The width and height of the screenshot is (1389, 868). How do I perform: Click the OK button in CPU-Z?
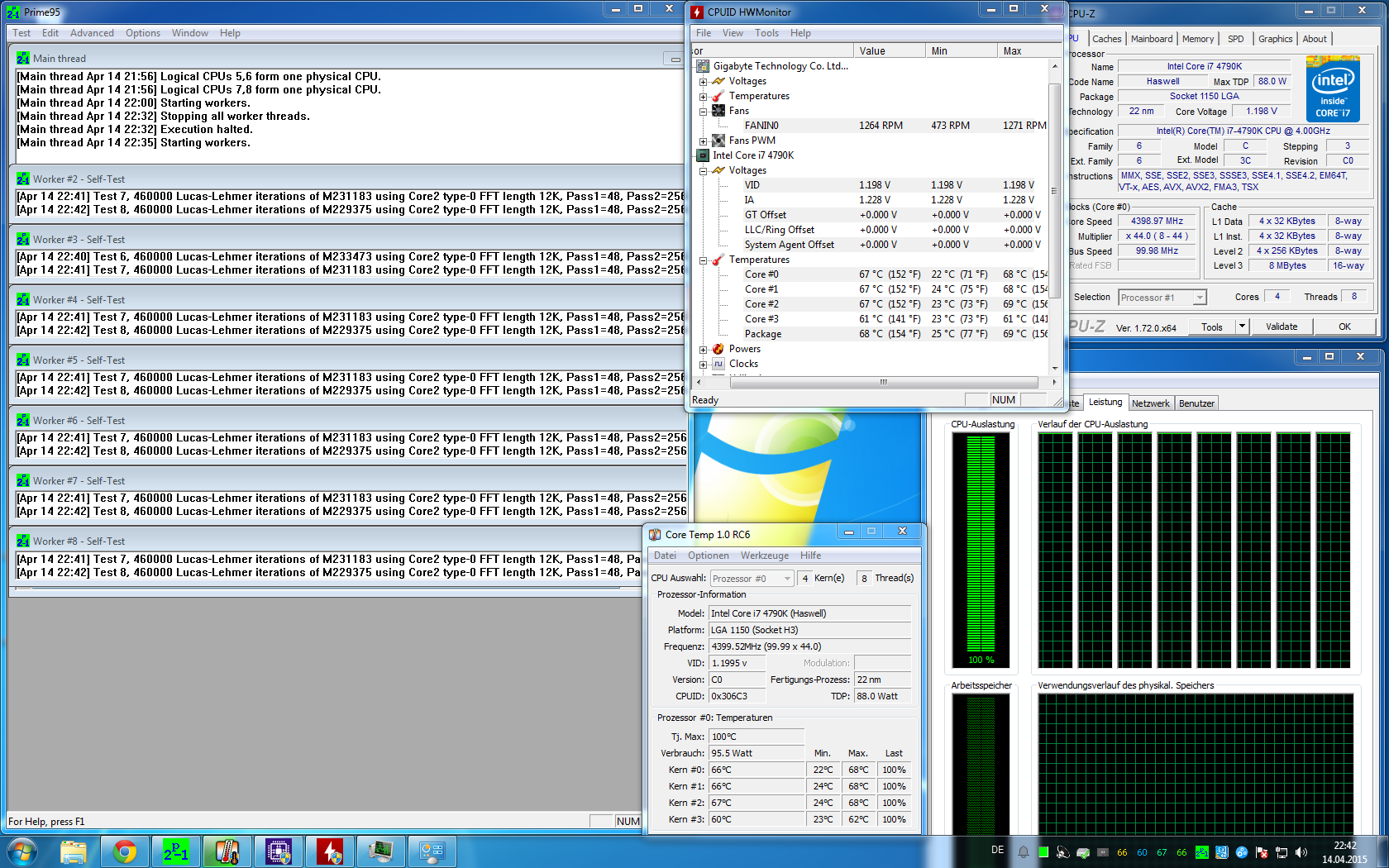tap(1344, 327)
